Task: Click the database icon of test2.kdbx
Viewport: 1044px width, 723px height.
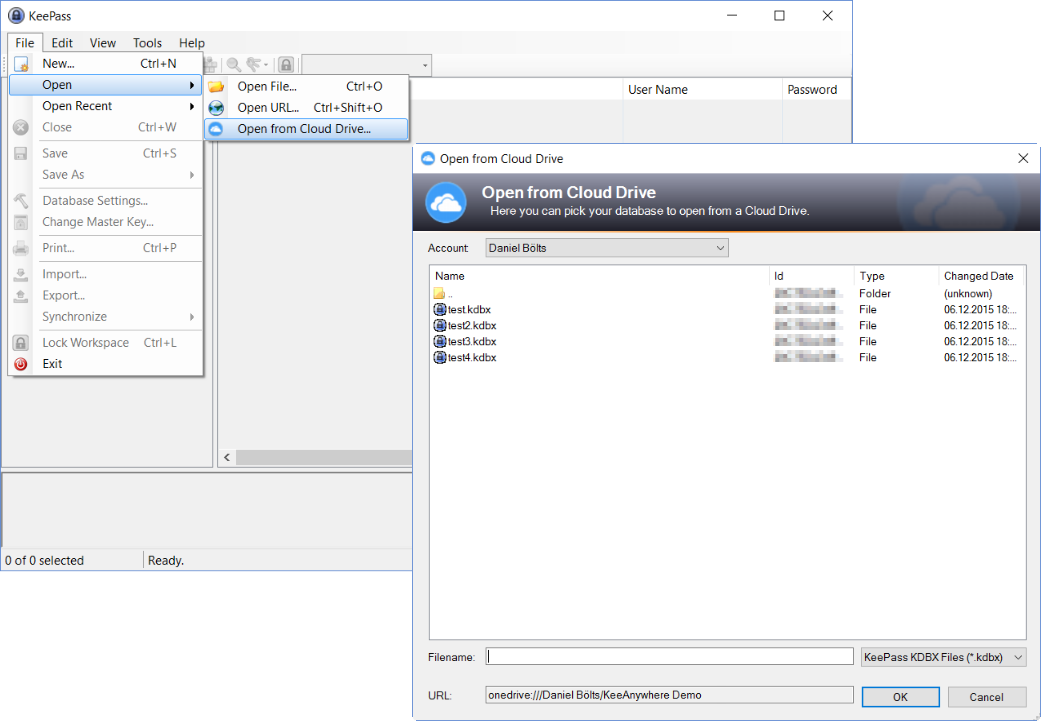Action: pyautogui.click(x=439, y=326)
